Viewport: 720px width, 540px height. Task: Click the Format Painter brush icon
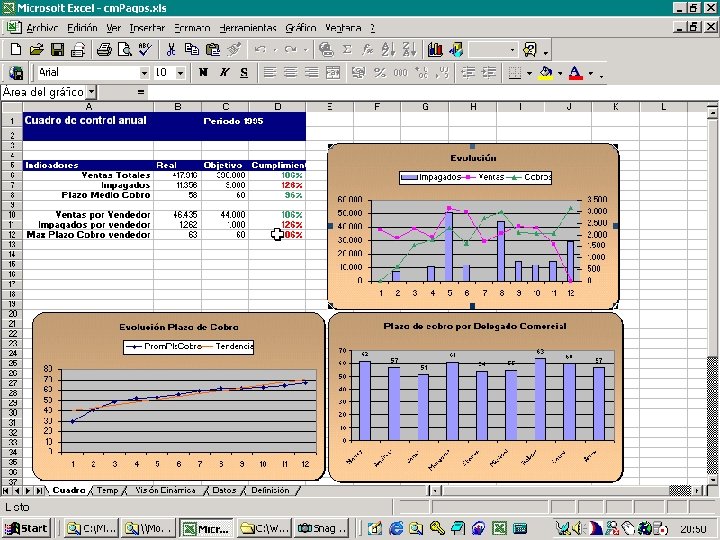pyautogui.click(x=234, y=49)
